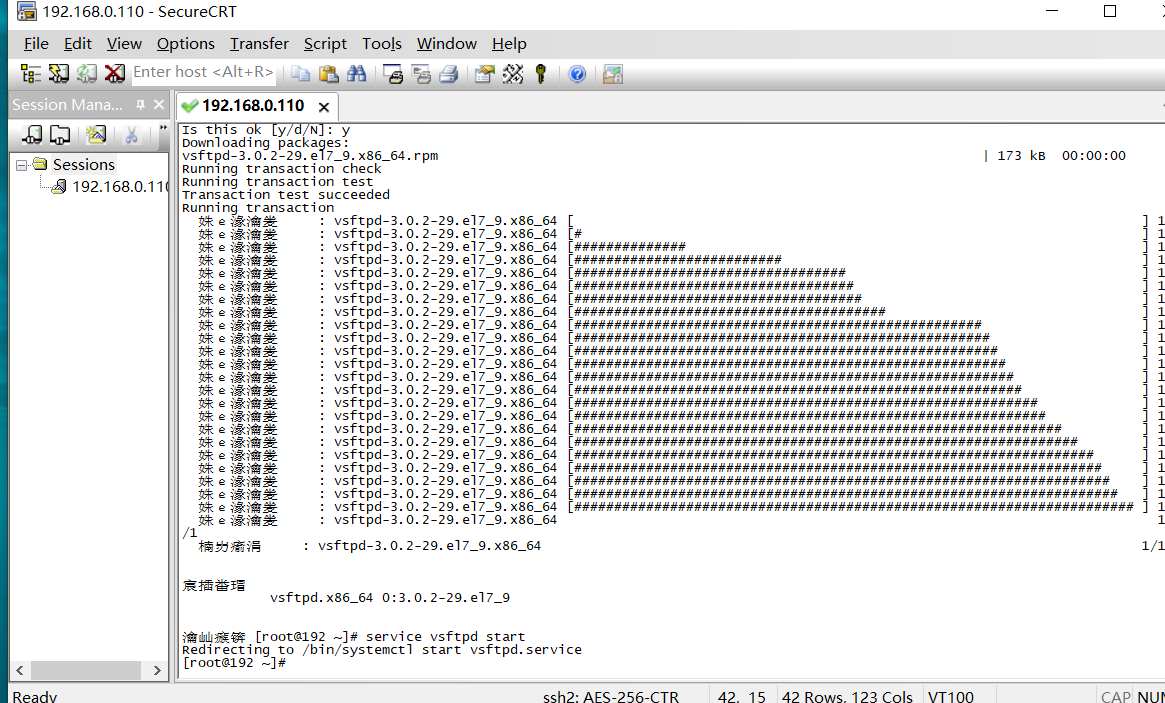Click the Print Selection toolbar icon
The image size is (1165, 703).
tap(421, 74)
